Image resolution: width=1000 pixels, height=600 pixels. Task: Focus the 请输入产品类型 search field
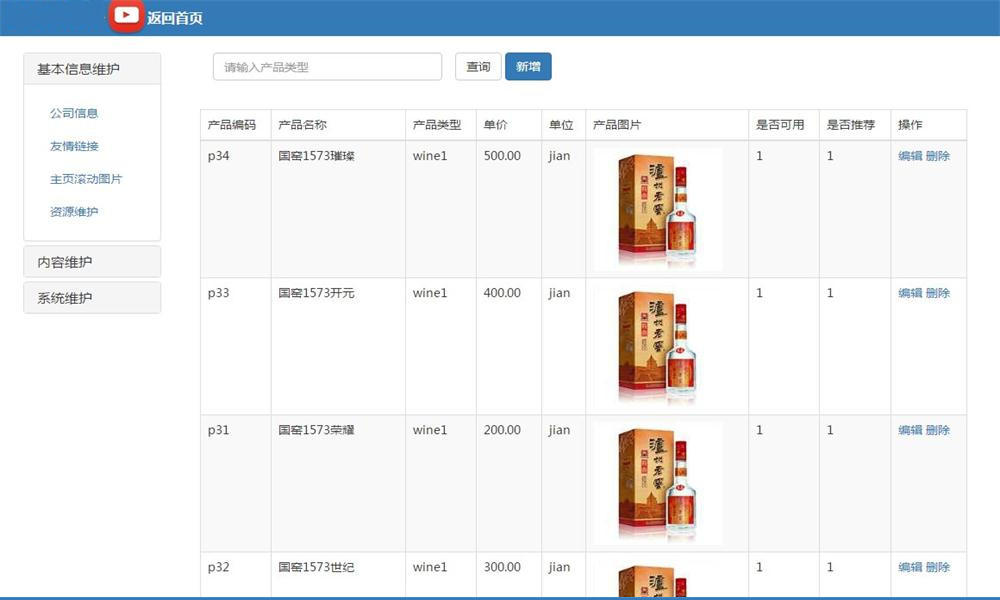(327, 67)
